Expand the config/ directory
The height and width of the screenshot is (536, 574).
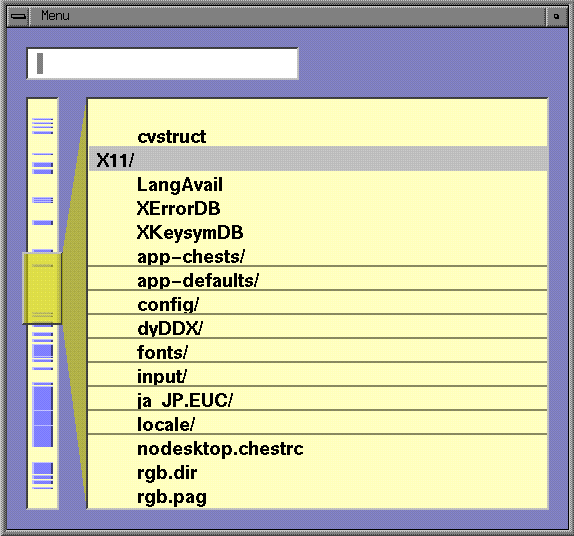tap(168, 305)
